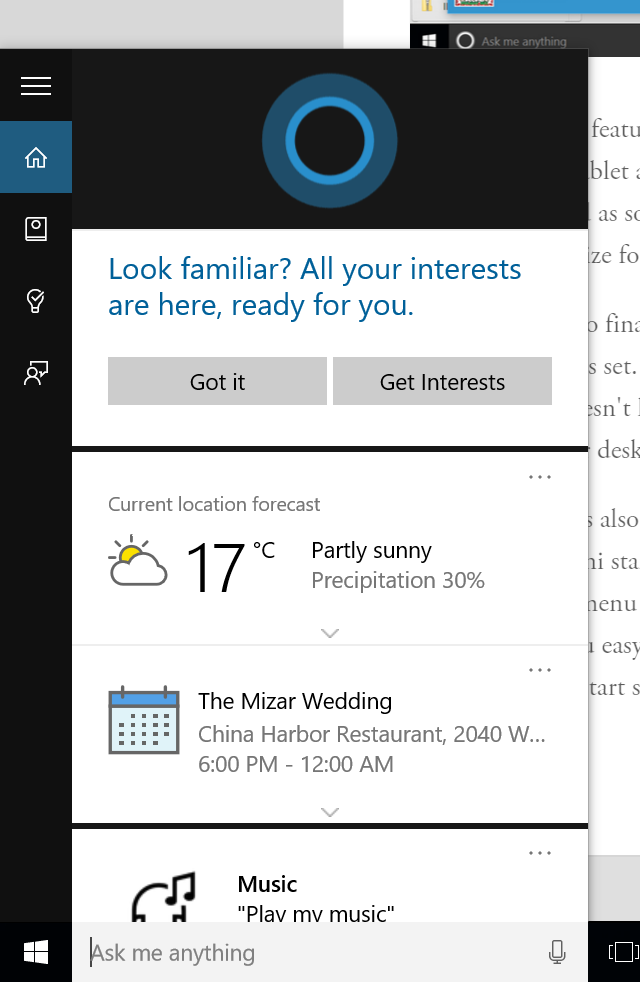Click the 17 °C temperature reading
Viewport: 640px width, 982px height.
pyautogui.click(x=230, y=567)
